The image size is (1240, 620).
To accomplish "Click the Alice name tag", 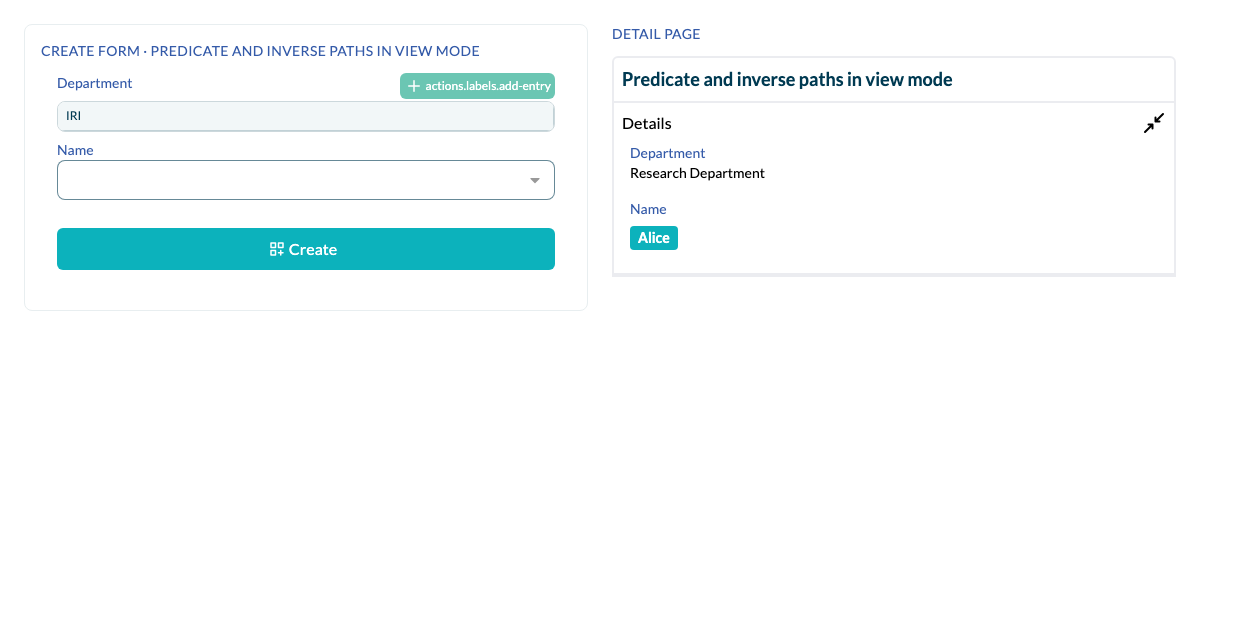I will [654, 238].
